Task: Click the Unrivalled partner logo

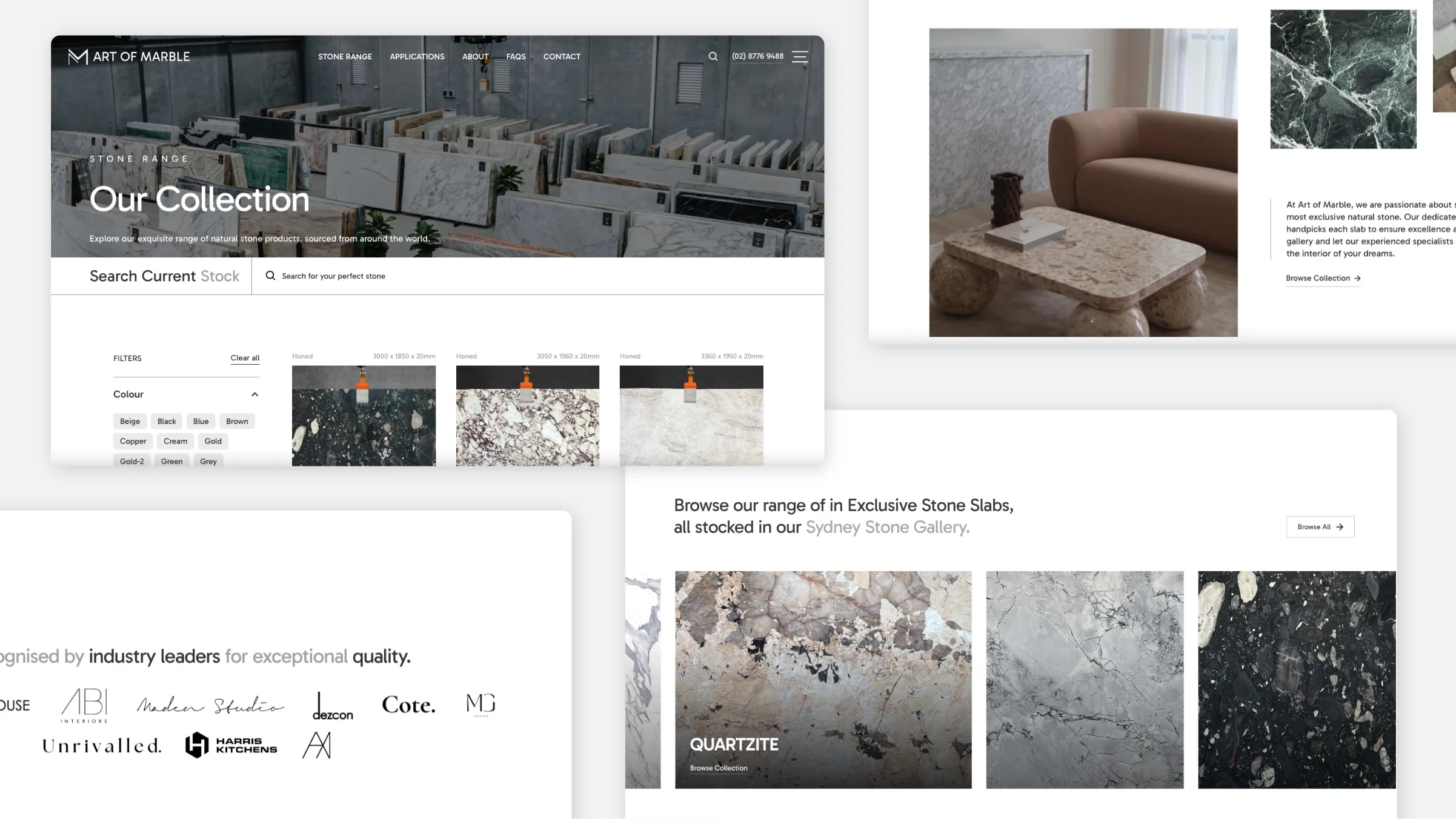Action: coord(102,746)
